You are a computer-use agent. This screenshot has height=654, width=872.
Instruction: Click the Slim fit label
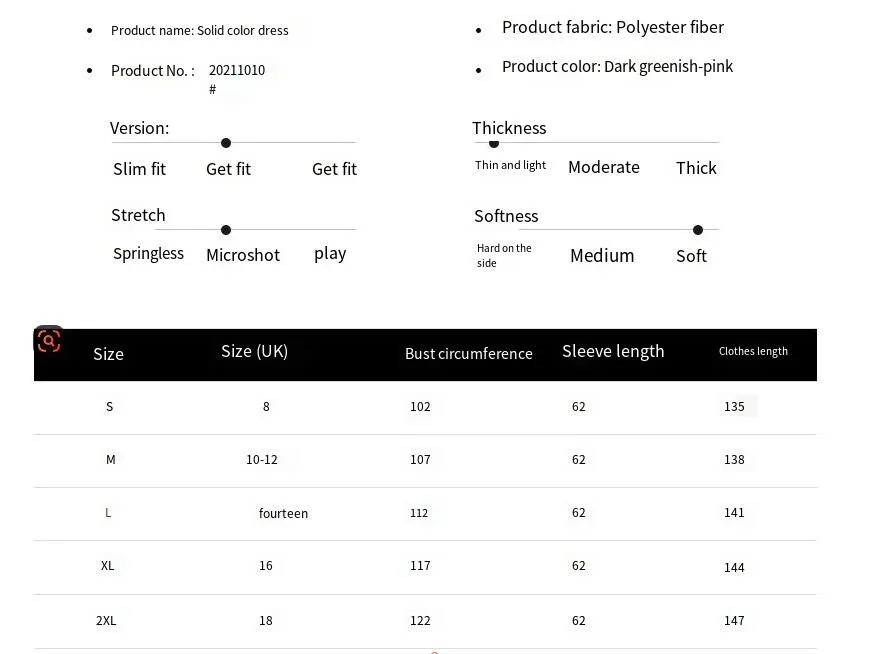click(140, 169)
